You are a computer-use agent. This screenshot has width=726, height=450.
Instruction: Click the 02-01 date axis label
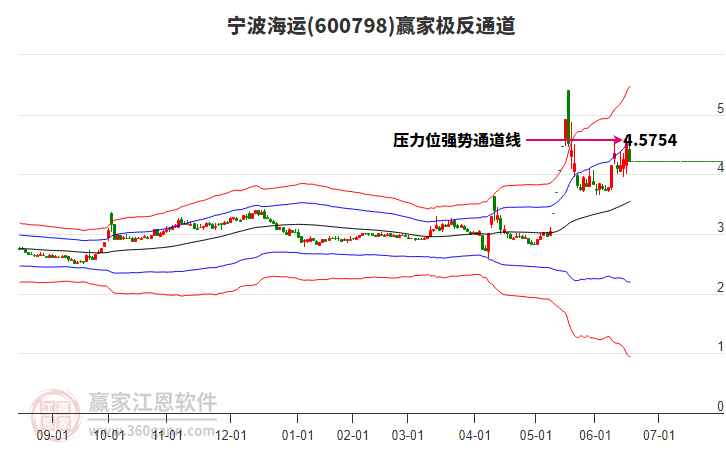[x=352, y=435]
